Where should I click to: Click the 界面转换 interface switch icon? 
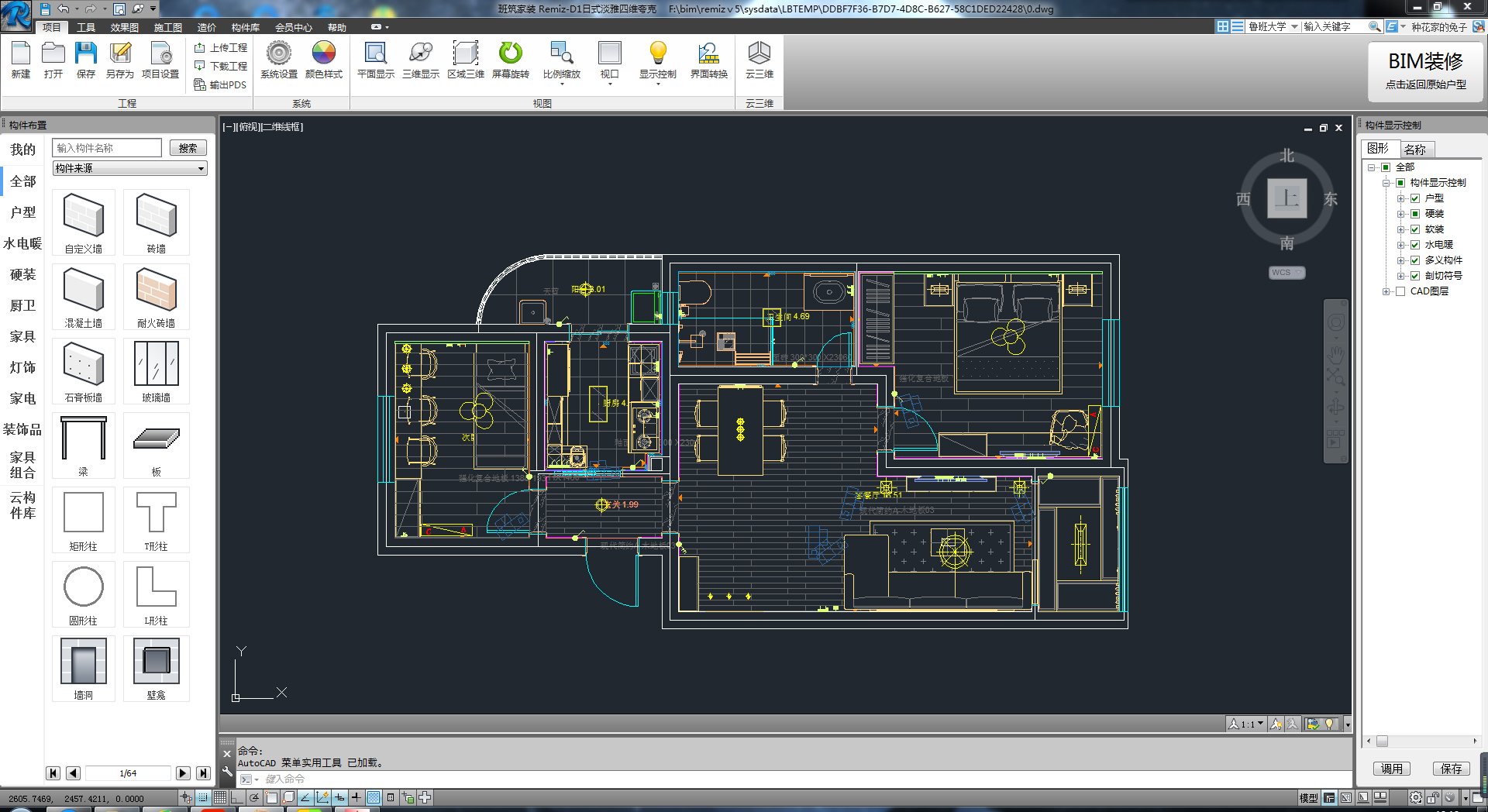[x=709, y=60]
